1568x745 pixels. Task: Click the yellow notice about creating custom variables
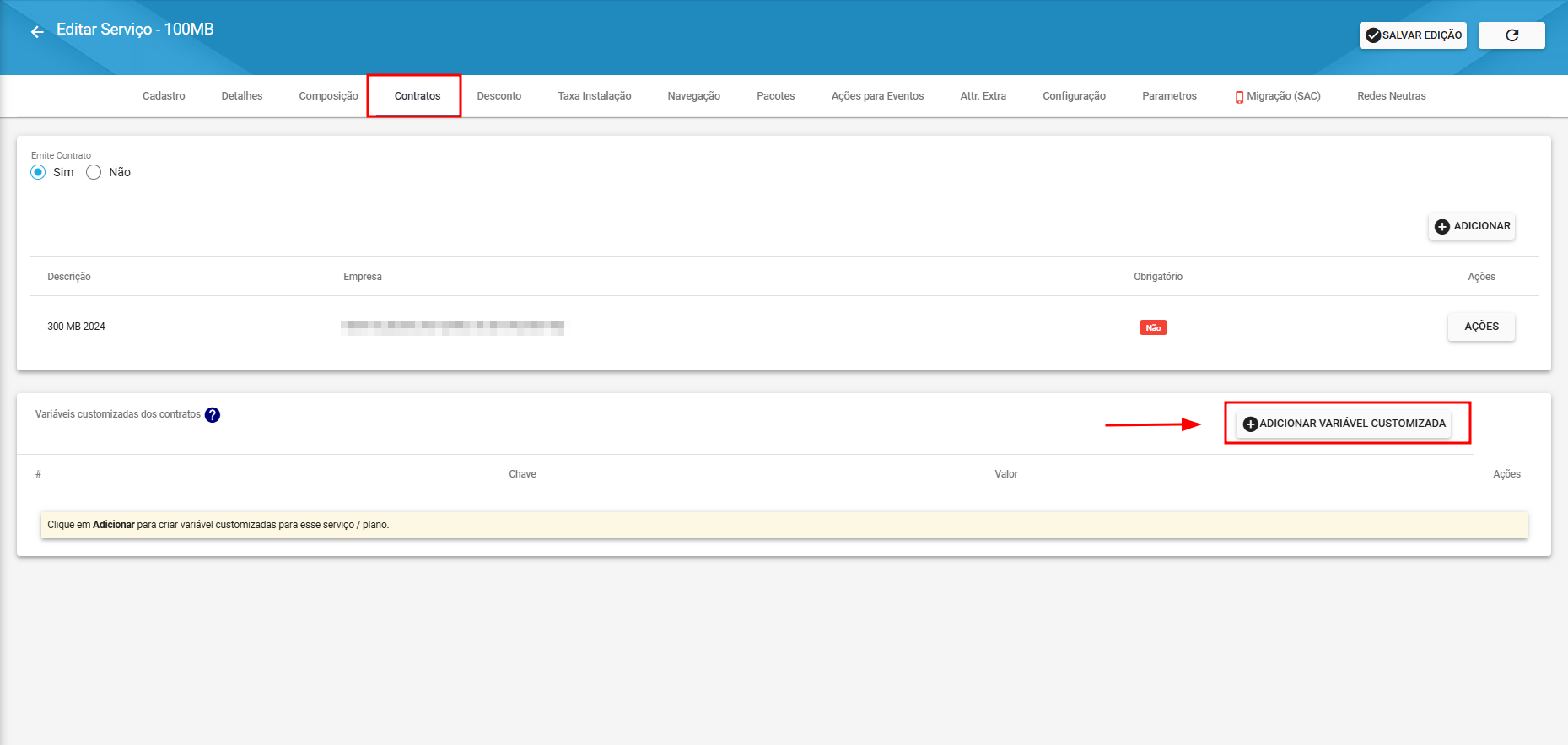[784, 525]
